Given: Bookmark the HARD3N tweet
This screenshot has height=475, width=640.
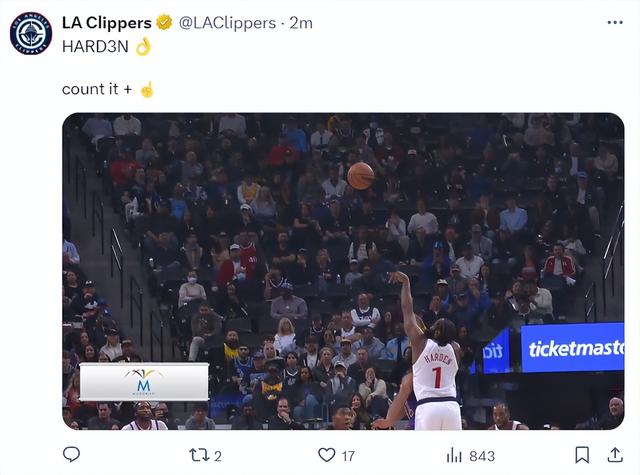Looking at the screenshot, I should (x=582, y=455).
